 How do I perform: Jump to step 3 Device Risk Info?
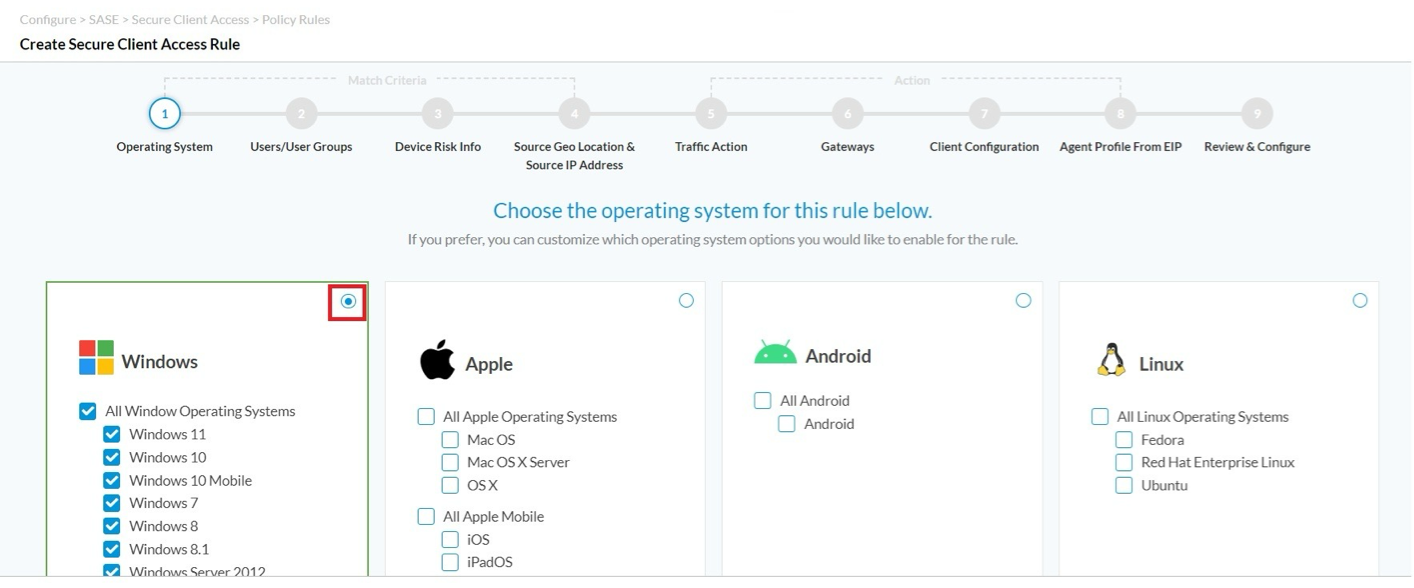tap(437, 115)
